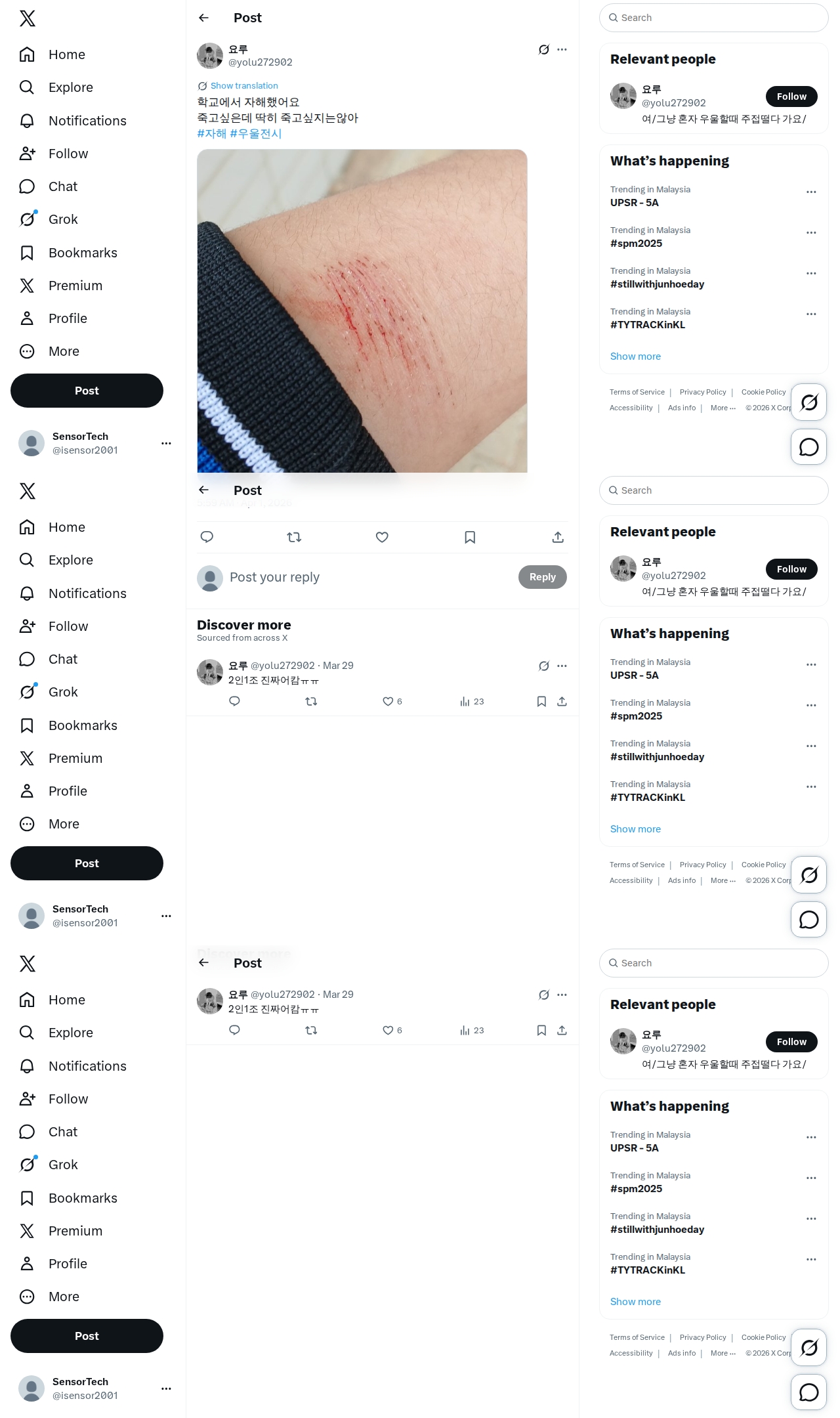Share the main post via share icon
This screenshot has width=840, height=1418.
558,537
